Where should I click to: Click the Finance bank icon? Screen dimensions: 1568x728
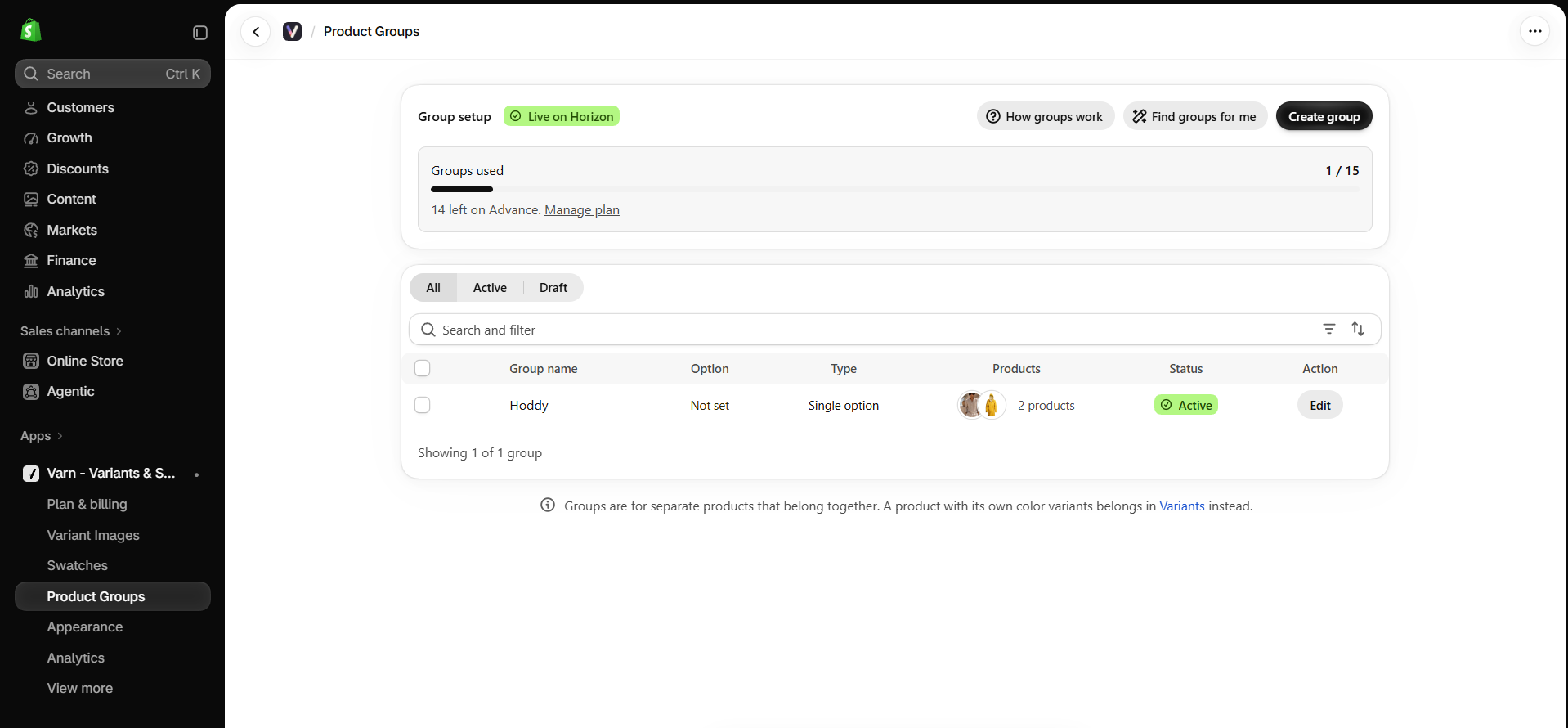click(31, 261)
